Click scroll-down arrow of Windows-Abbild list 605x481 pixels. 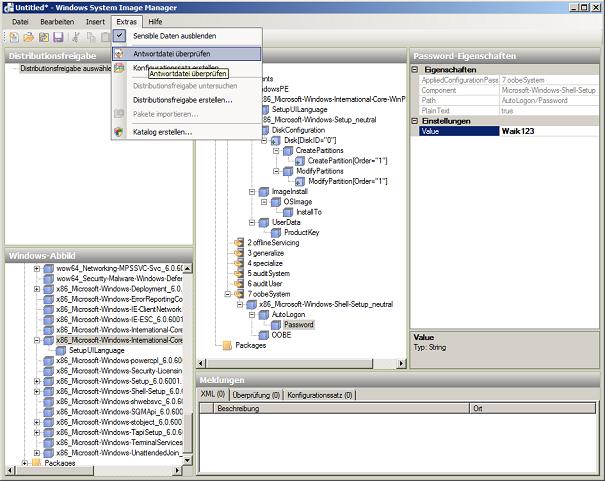[187, 460]
